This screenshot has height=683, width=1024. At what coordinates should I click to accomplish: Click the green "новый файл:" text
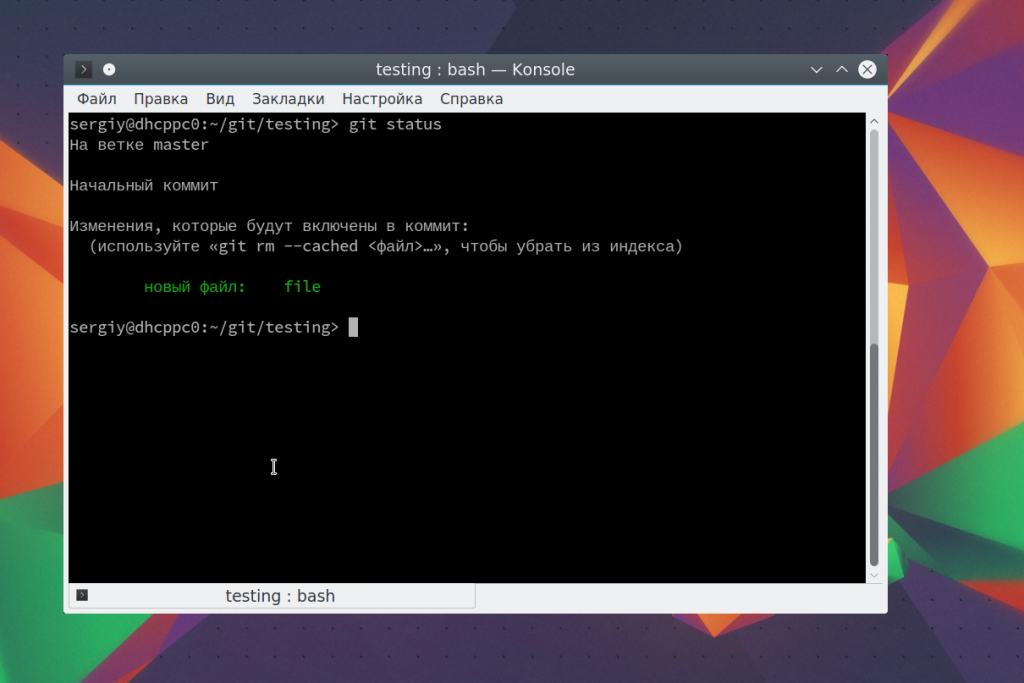pyautogui.click(x=194, y=287)
